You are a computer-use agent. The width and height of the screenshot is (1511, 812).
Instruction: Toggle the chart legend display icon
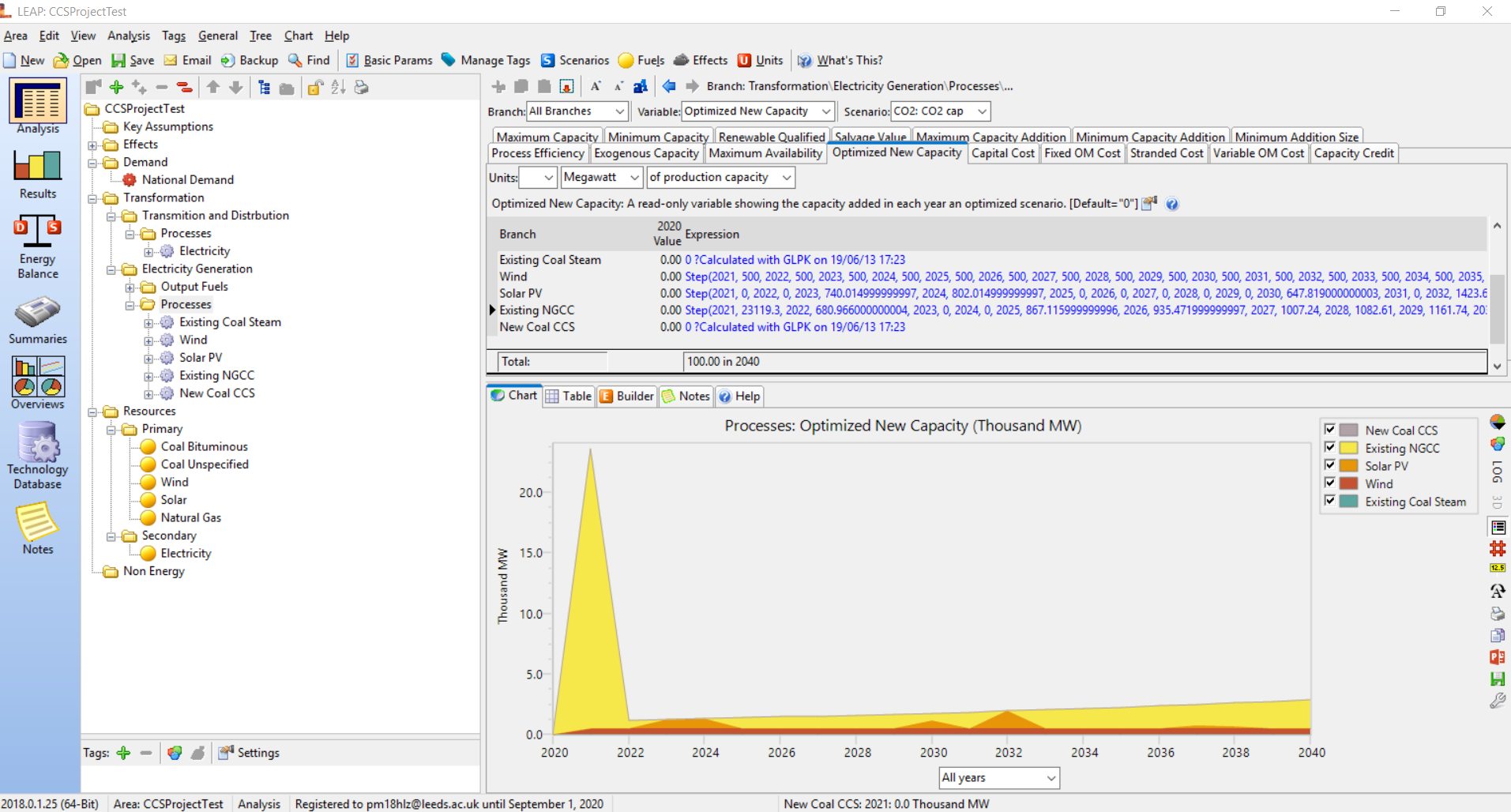click(x=1498, y=527)
